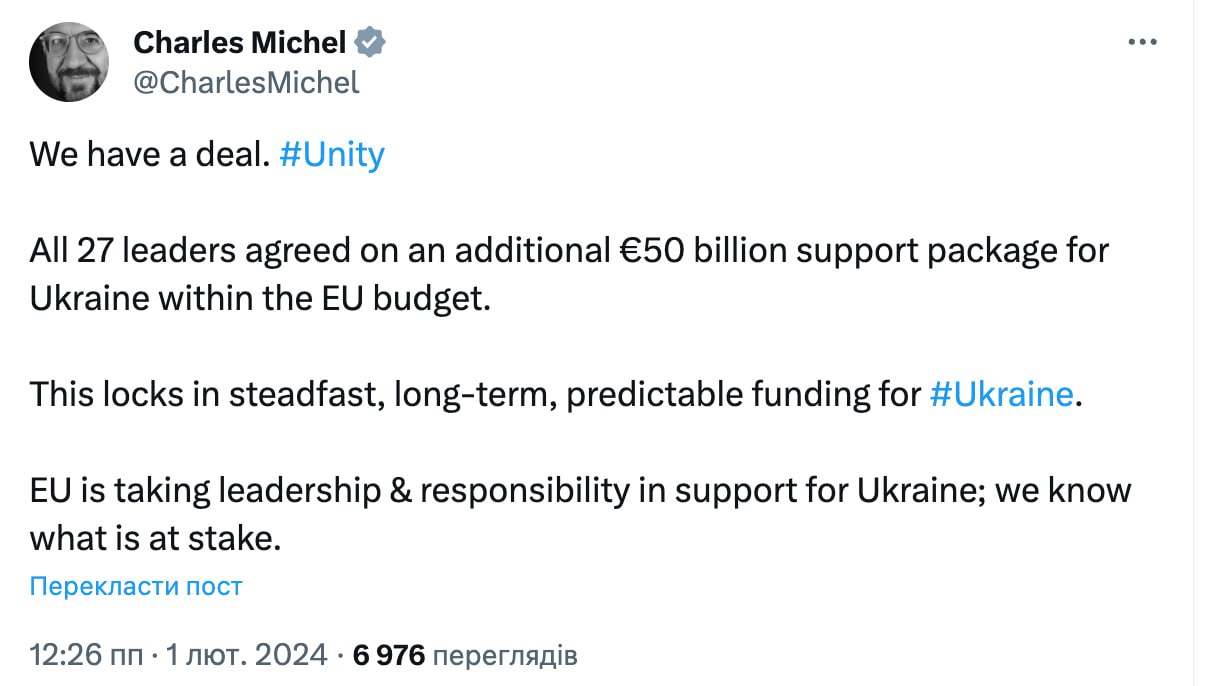Open the more options three-dot menu
This screenshot has width=1210, height=686.
(1141, 43)
